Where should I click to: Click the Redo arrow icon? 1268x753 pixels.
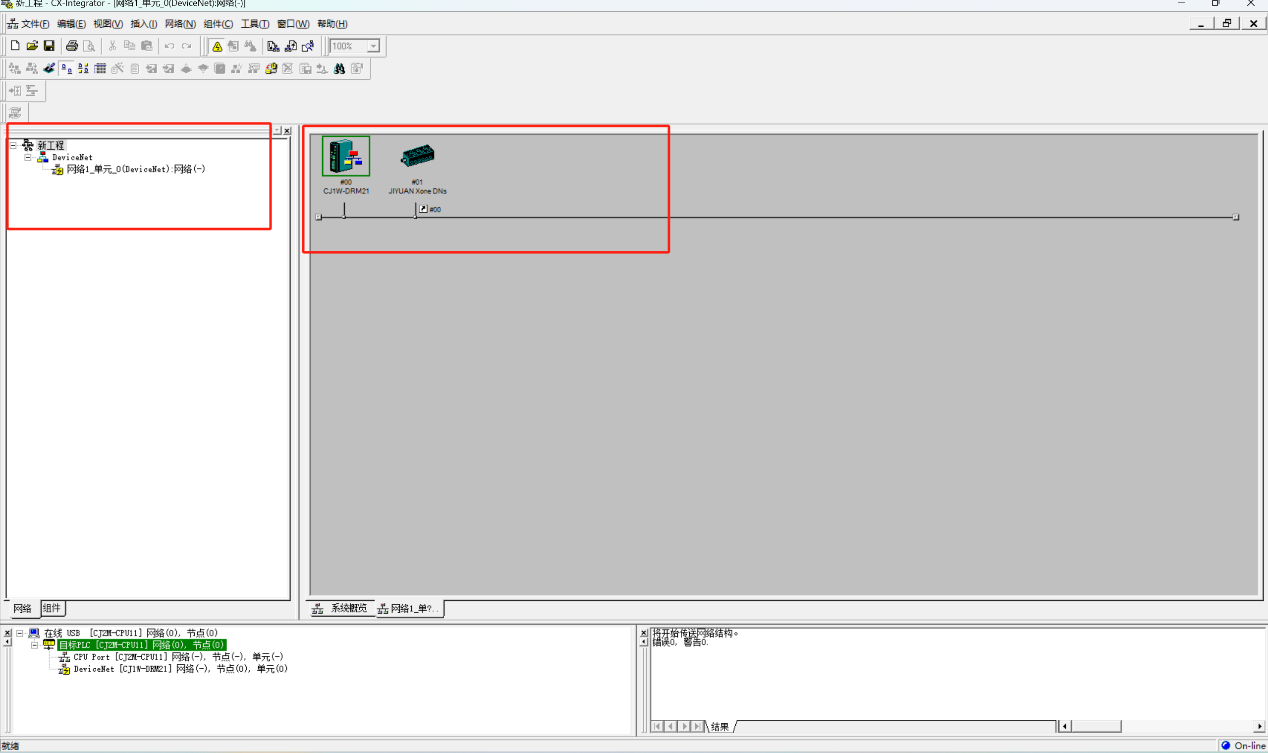pos(187,46)
